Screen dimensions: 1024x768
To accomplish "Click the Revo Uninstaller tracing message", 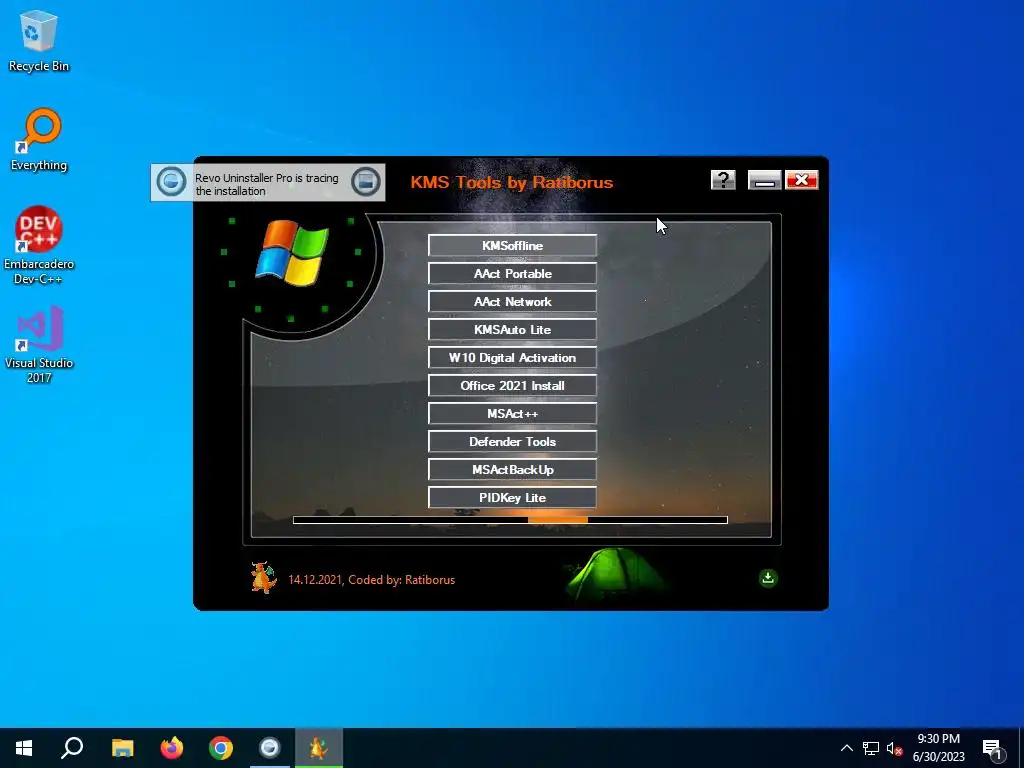I will pos(266,184).
